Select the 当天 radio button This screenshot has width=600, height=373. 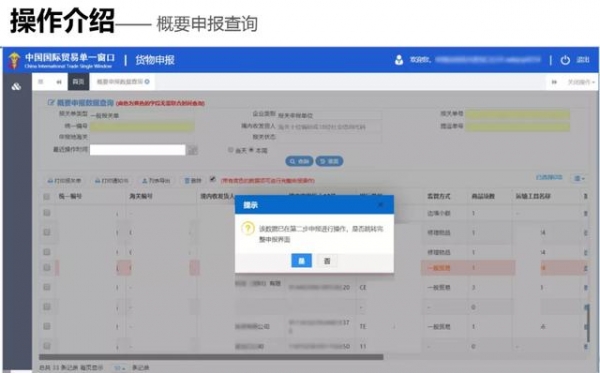pyautogui.click(x=230, y=150)
